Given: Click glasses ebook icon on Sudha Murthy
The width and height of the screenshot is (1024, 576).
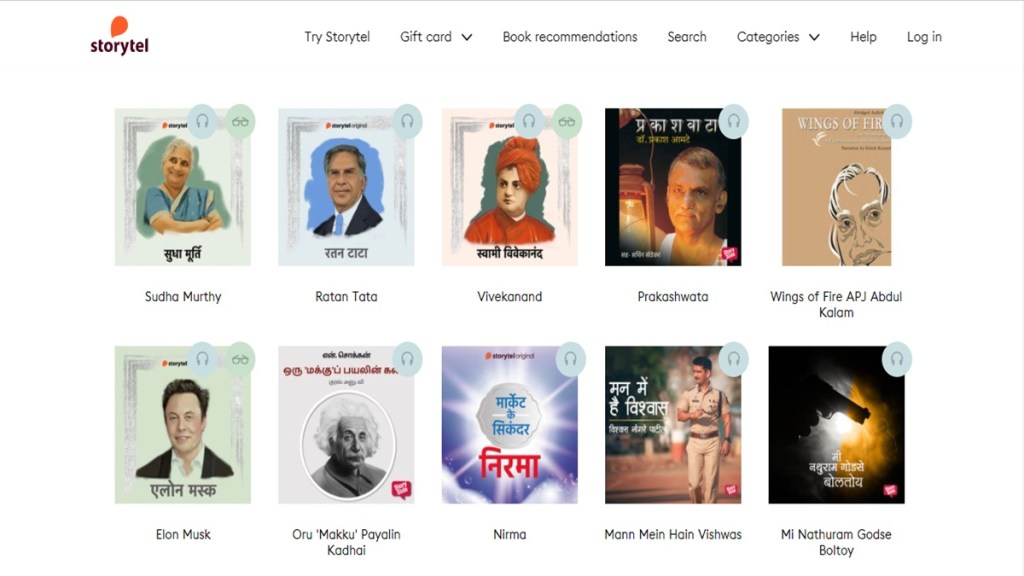Looking at the screenshot, I should pos(240,121).
